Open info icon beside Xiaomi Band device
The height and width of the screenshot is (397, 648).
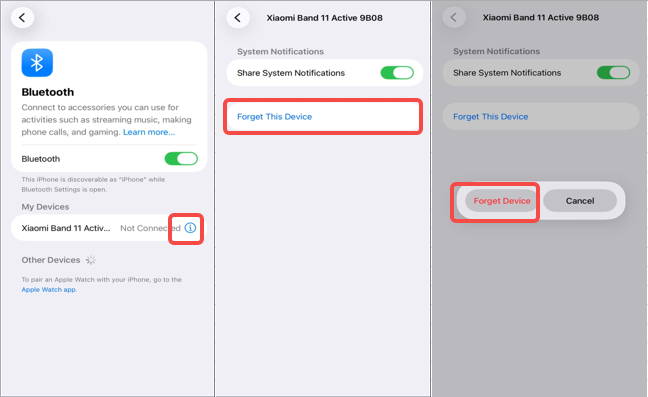click(x=190, y=228)
